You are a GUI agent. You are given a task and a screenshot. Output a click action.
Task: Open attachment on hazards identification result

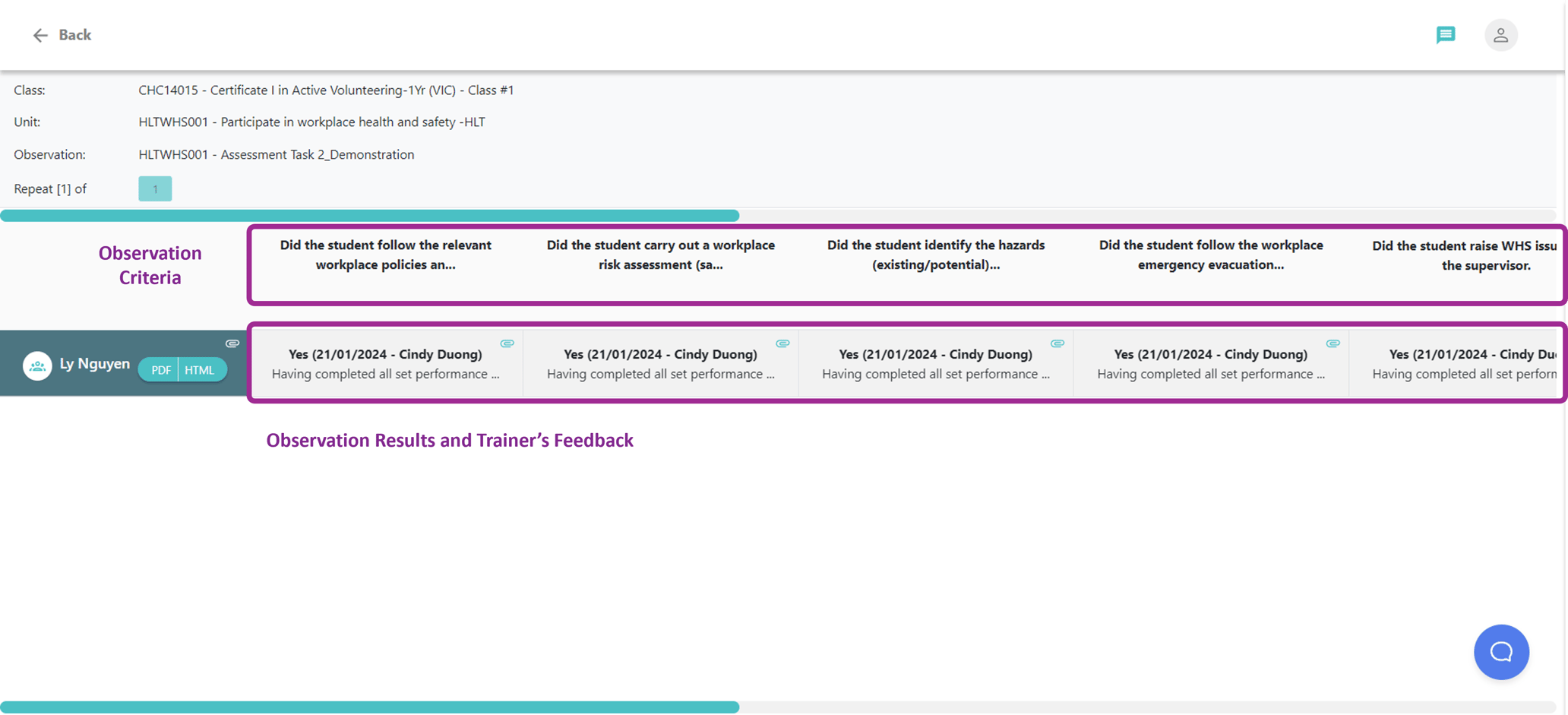1057,344
